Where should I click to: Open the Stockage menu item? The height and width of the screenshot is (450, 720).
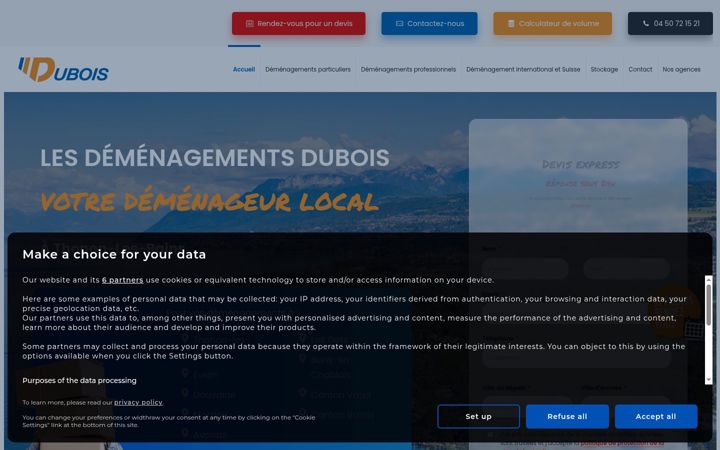604,69
